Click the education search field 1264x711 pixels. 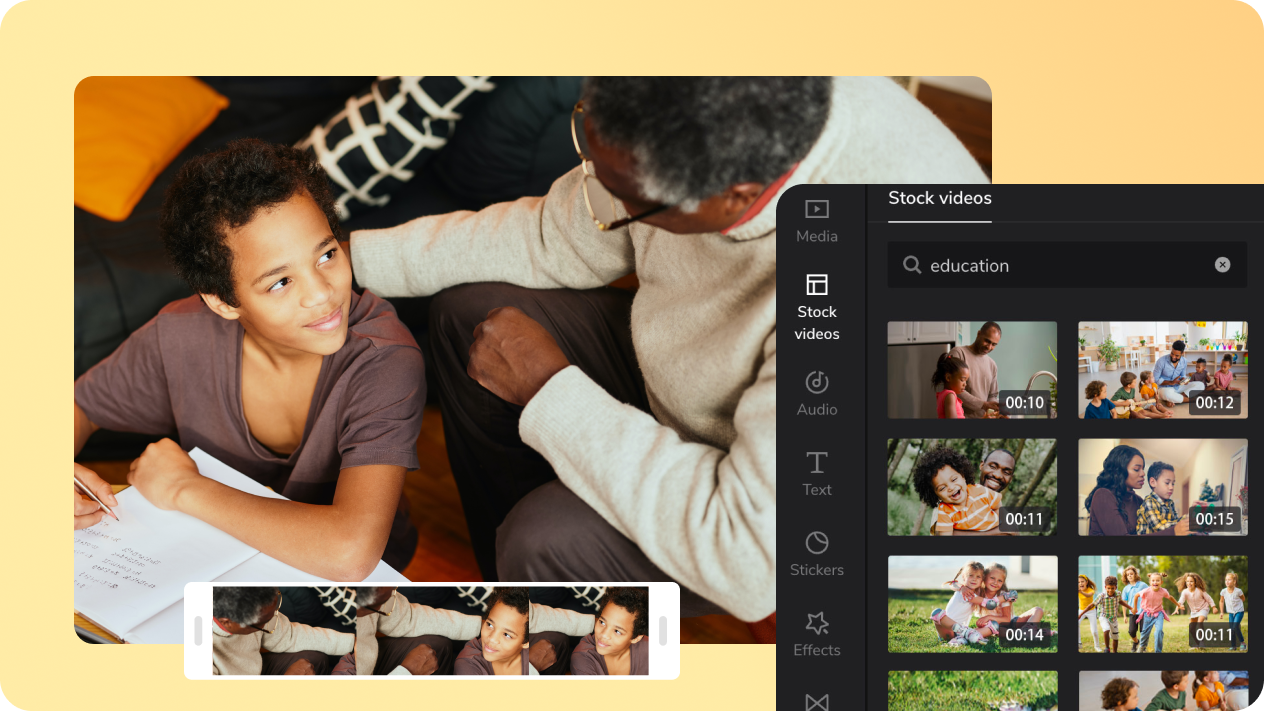pyautogui.click(x=1067, y=265)
